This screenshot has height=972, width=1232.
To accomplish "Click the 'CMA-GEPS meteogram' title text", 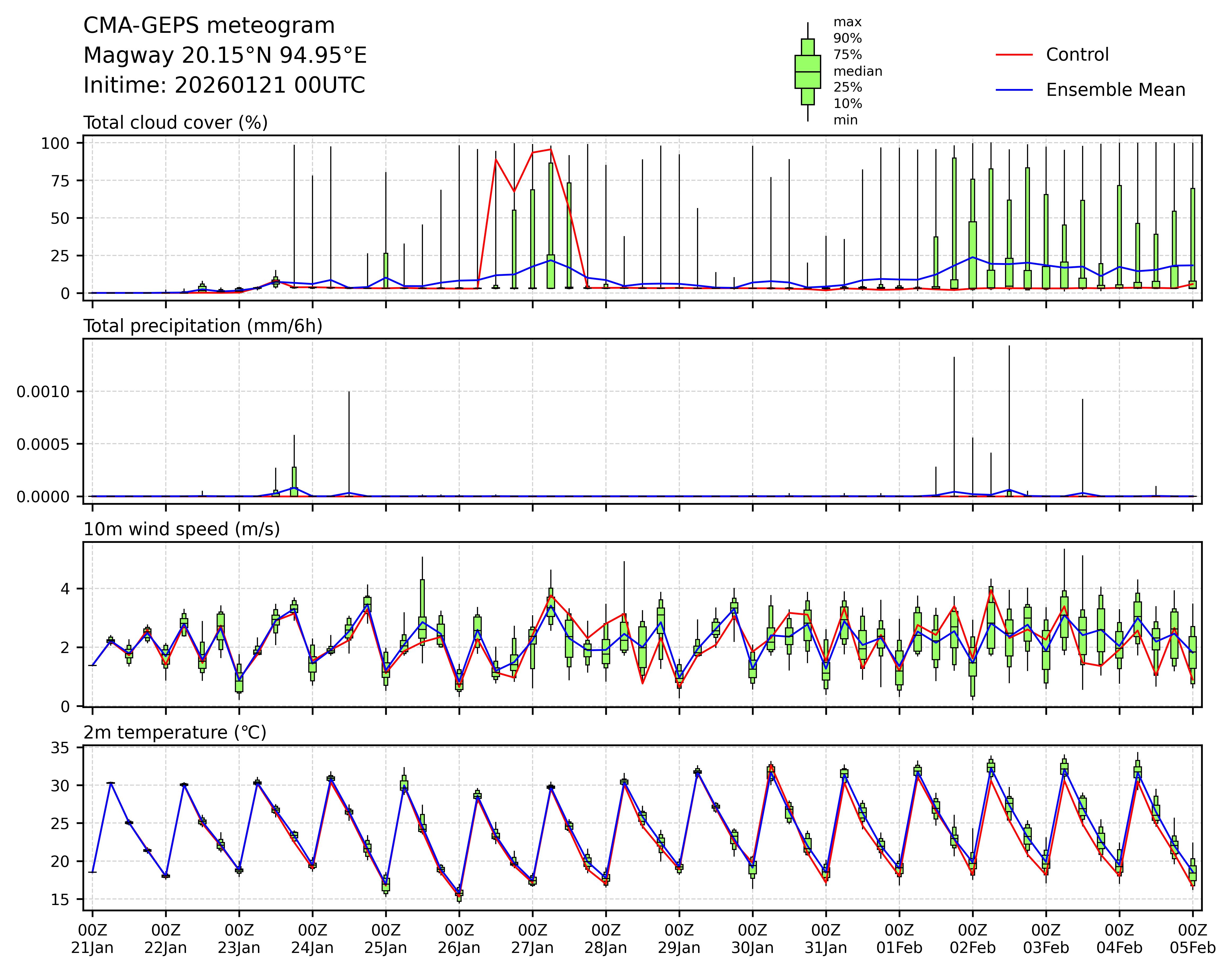I will (209, 26).
